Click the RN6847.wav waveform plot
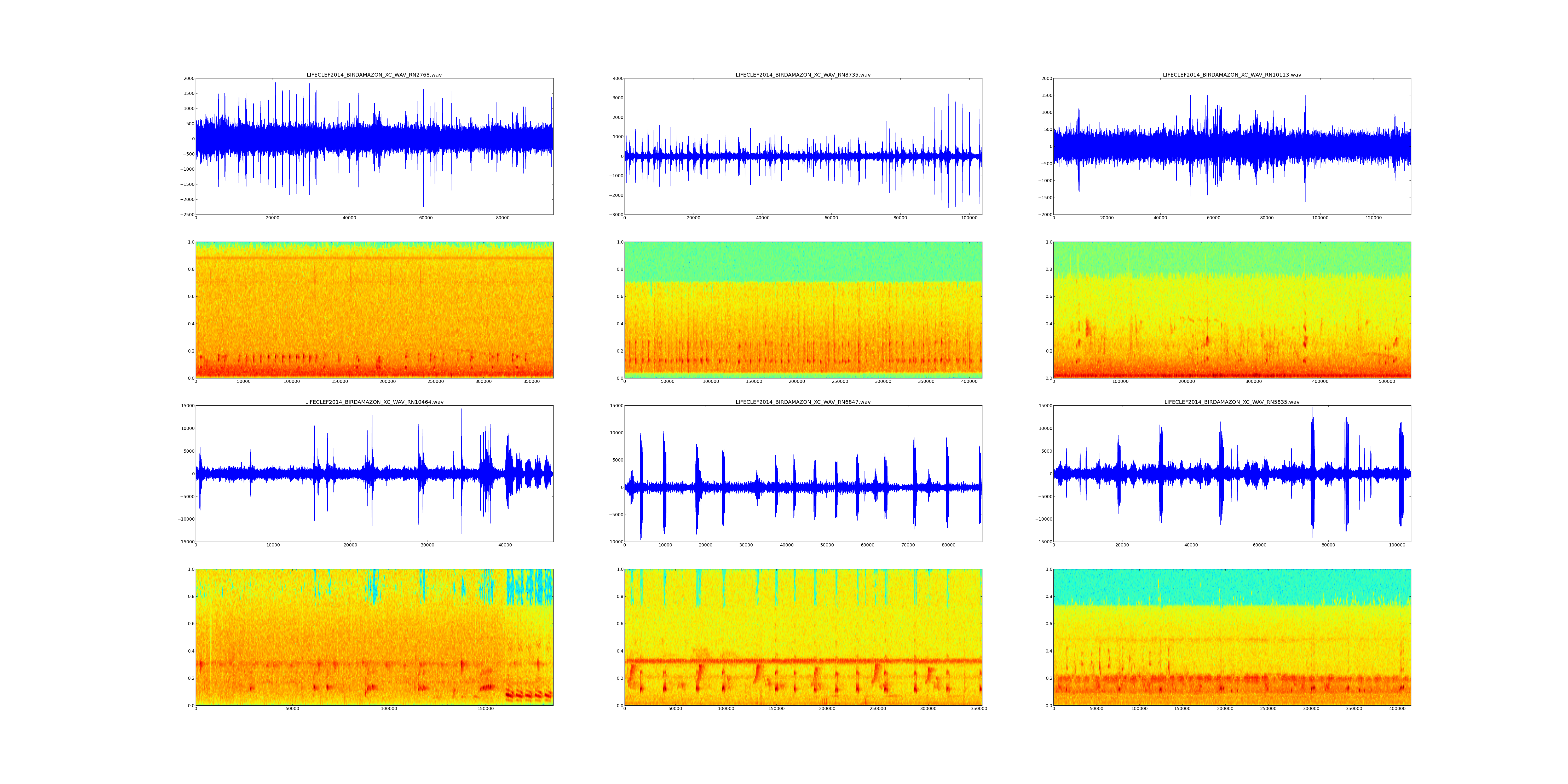 tap(803, 474)
